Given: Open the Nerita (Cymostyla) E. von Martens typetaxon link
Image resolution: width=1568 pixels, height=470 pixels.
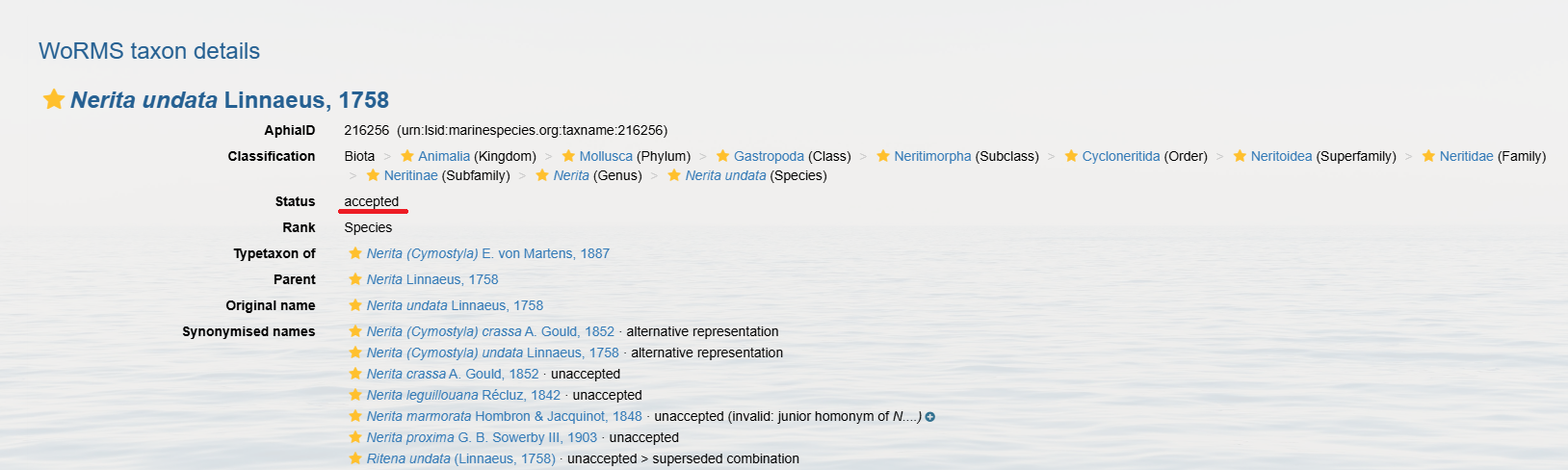Looking at the screenshot, I should click(487, 253).
